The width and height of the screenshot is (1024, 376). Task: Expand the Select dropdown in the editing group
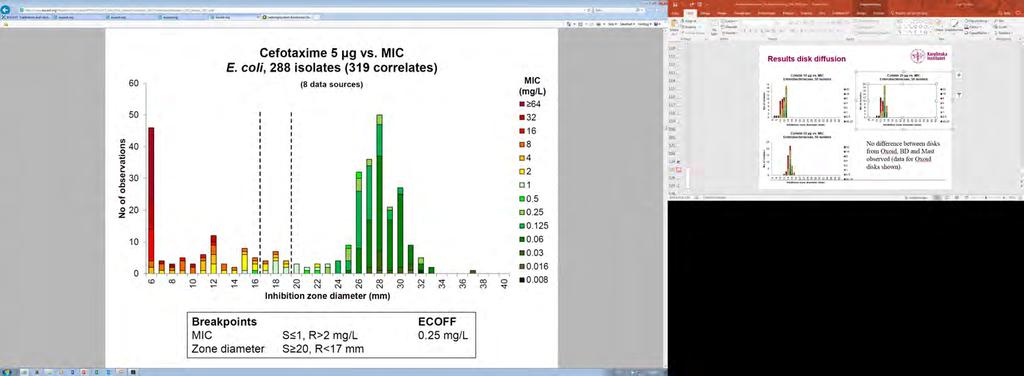(1002, 32)
